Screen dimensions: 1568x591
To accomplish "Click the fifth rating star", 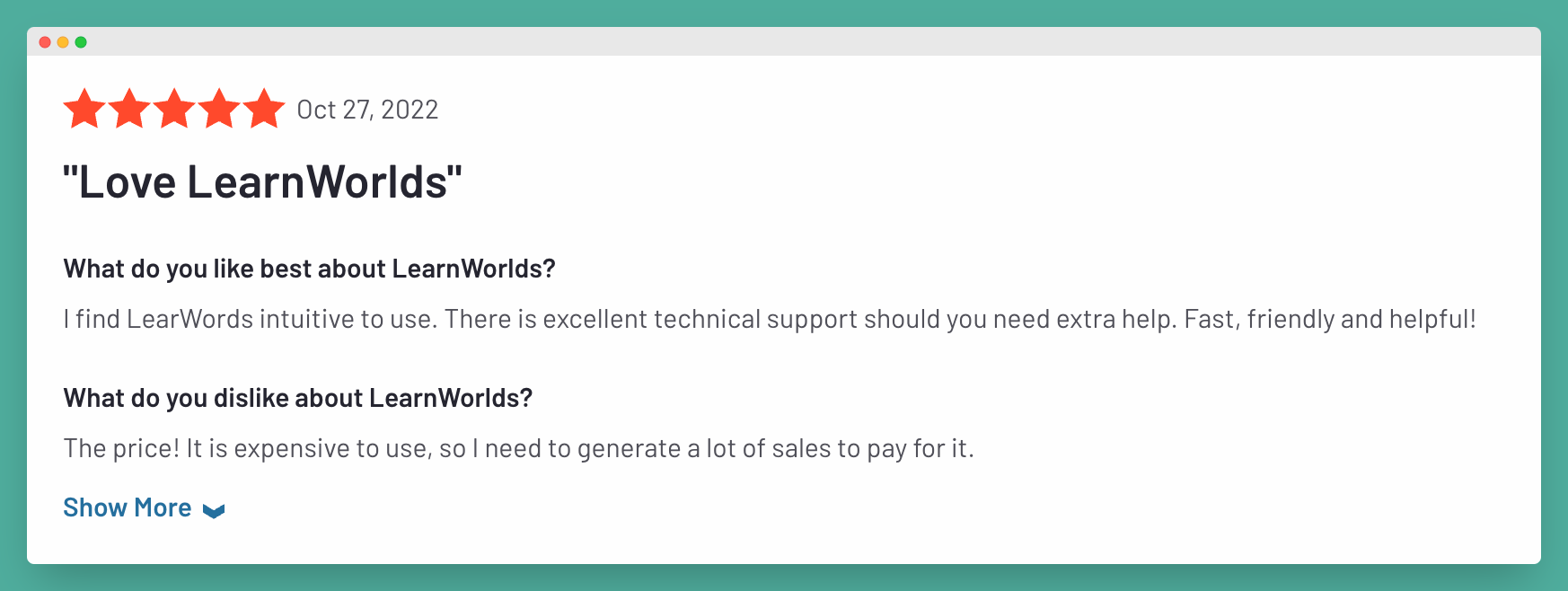I will click(x=264, y=109).
